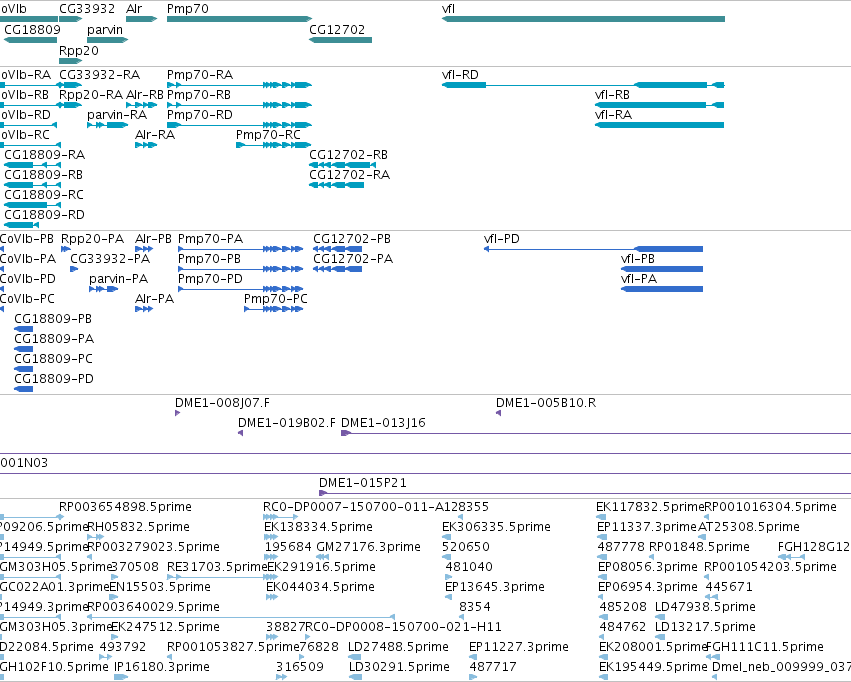Select the CG18809-RC transcript label

point(44,195)
